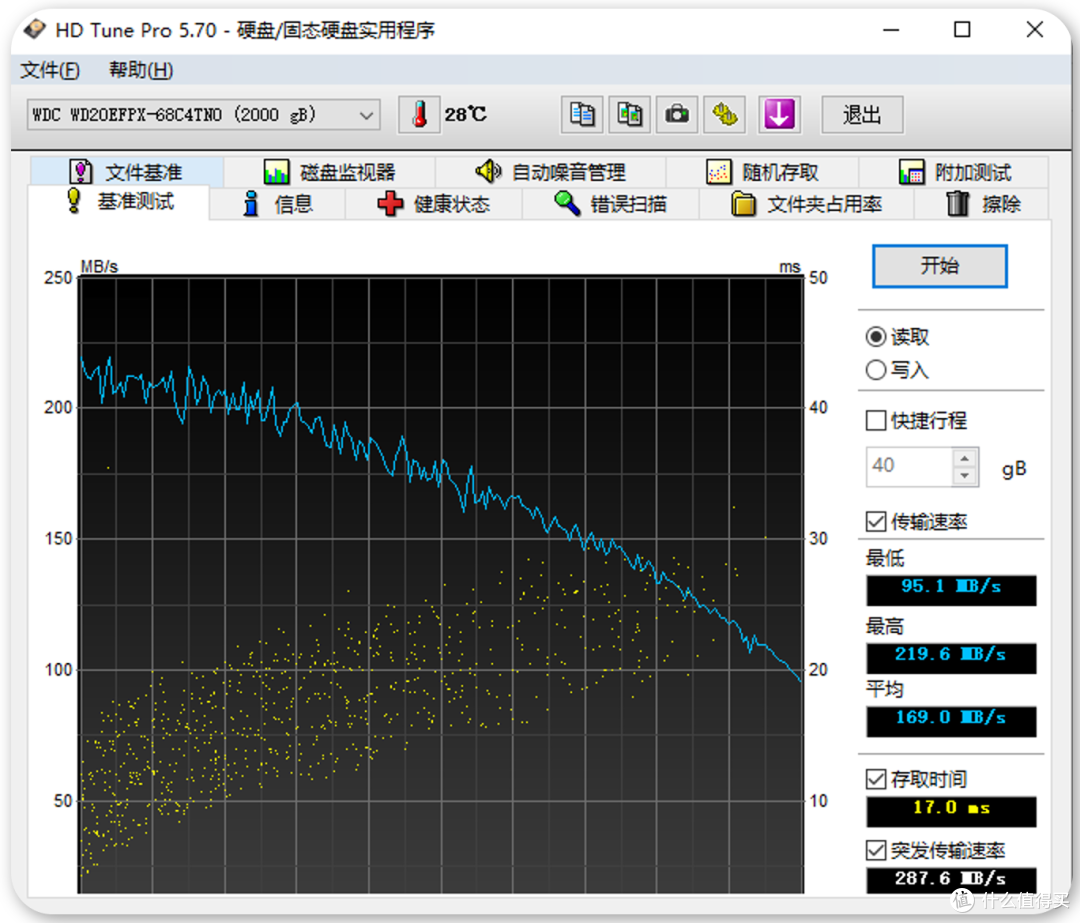Viewport: 1080px width, 923px height.
Task: Click the copy info to clipboard icon
Action: [583, 114]
